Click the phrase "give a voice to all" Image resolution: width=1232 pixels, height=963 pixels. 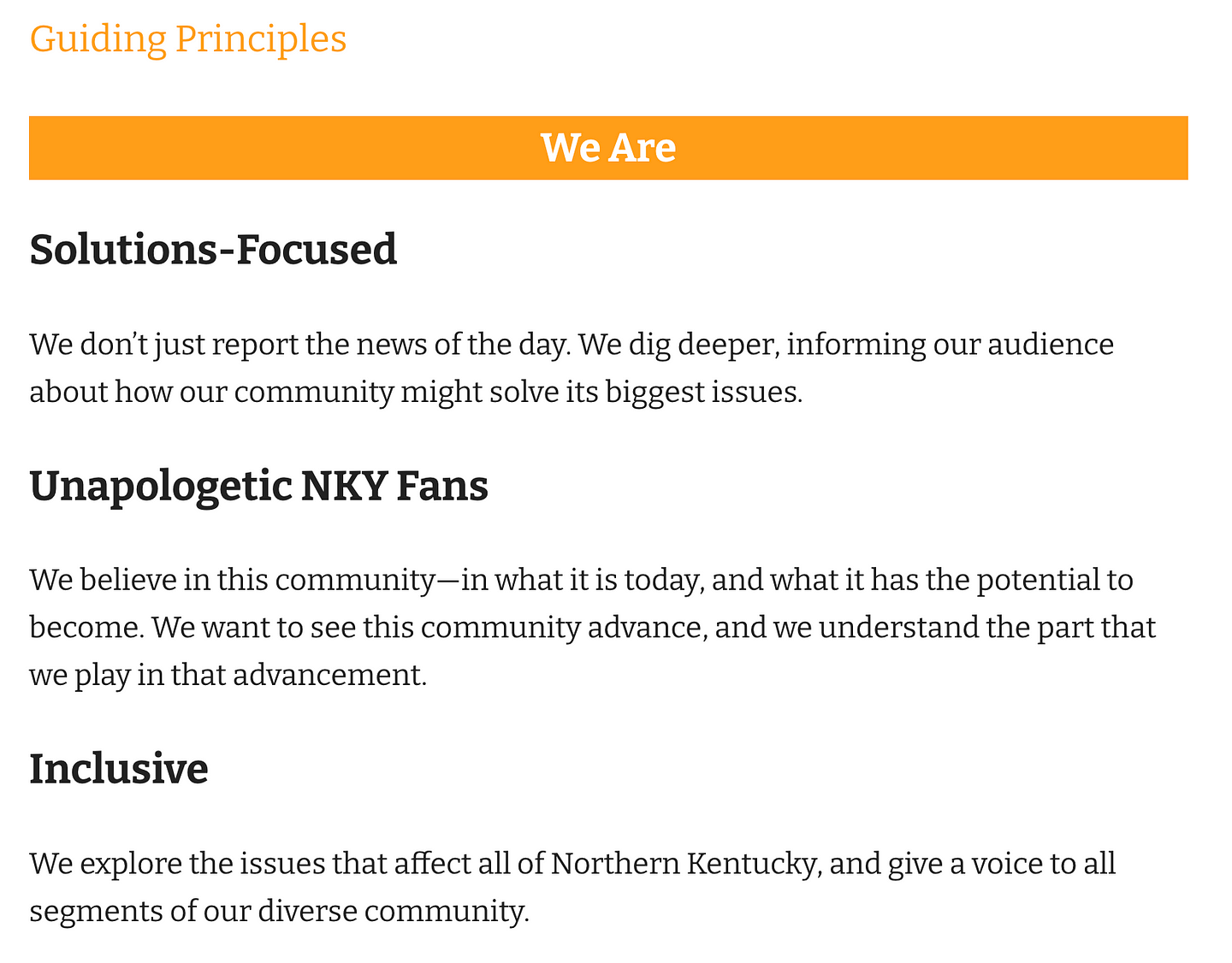1001,863
